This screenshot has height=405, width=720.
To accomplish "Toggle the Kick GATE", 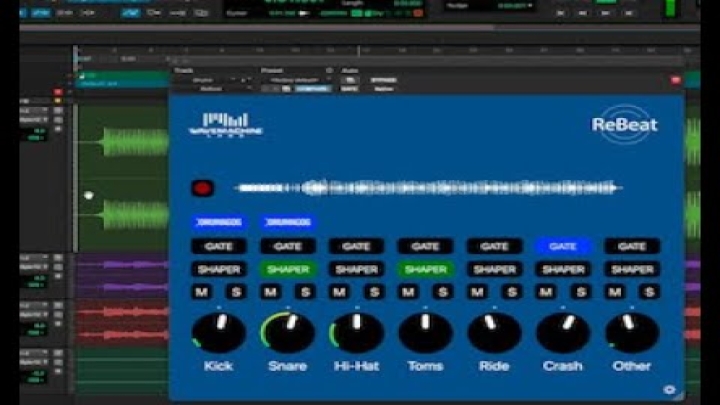I will point(219,247).
